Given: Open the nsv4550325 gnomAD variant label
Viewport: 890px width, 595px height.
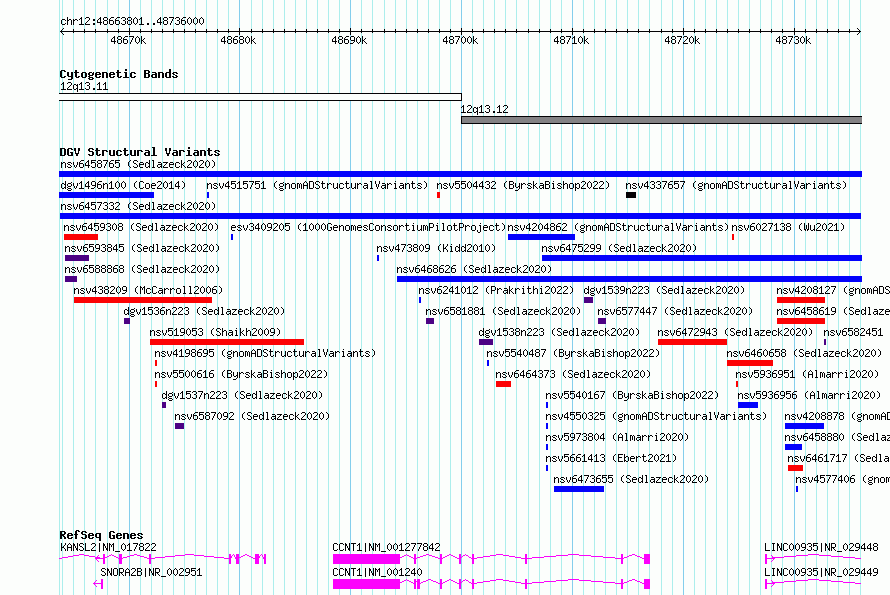Looking at the screenshot, I should pyautogui.click(x=656, y=416).
